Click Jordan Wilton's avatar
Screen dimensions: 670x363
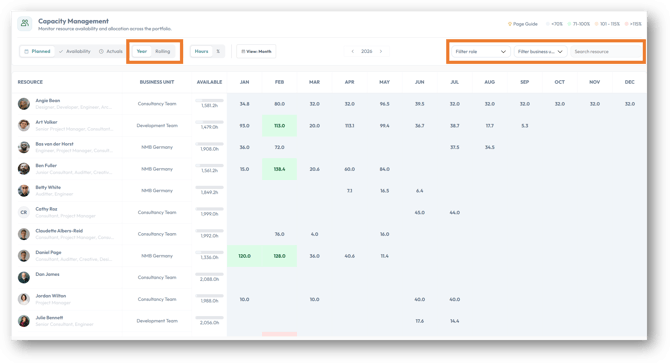[x=24, y=299]
